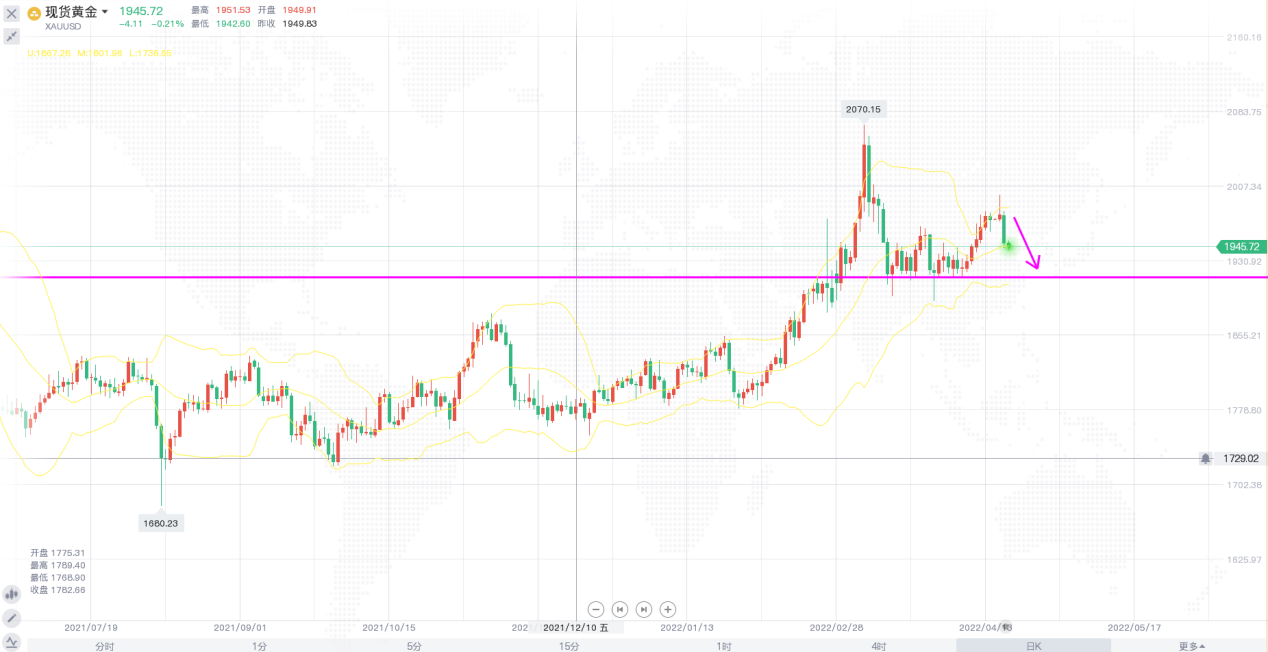Image resolution: width=1268 pixels, height=652 pixels.
Task: Select the 4时 timeframe tab
Action: pyautogui.click(x=878, y=646)
